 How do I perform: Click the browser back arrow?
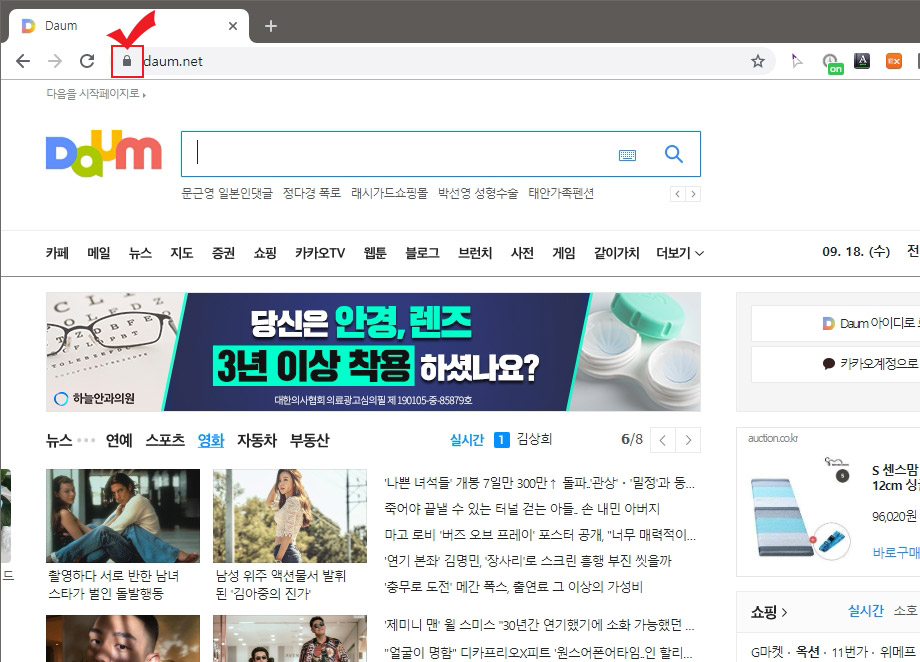click(x=23, y=61)
